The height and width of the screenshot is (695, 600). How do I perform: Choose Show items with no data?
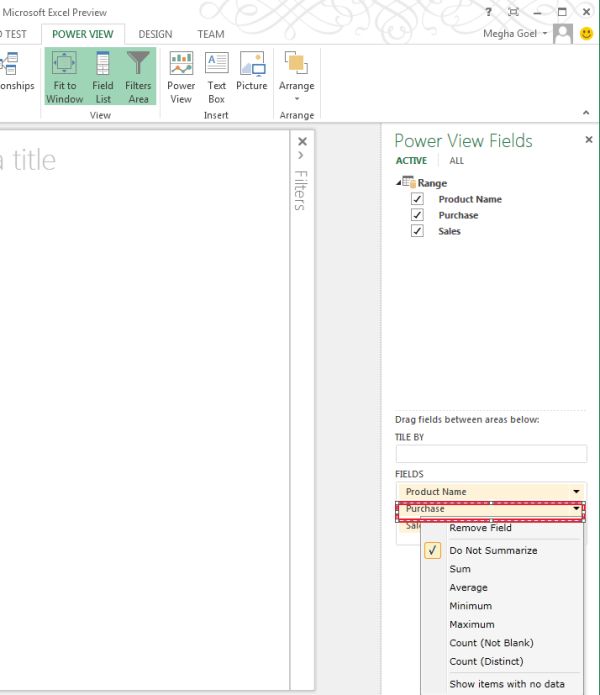tap(507, 684)
